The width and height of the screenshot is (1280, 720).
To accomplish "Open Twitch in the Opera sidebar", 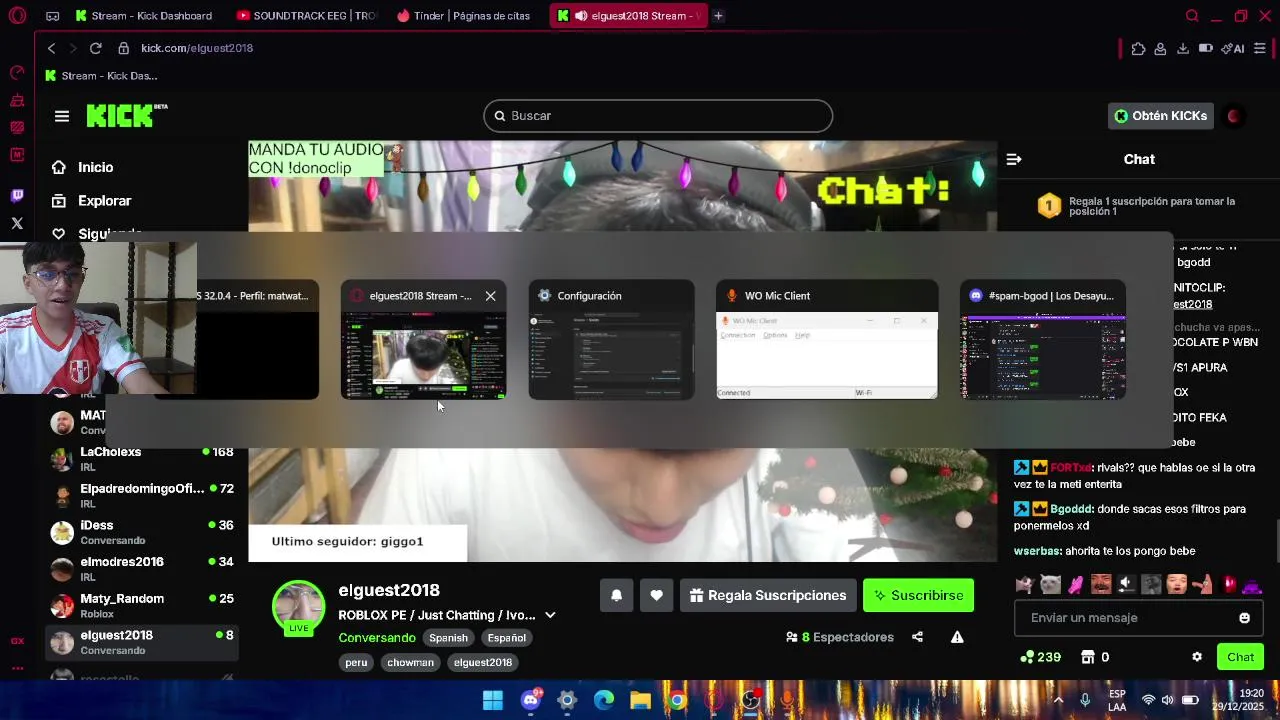I will [17, 196].
